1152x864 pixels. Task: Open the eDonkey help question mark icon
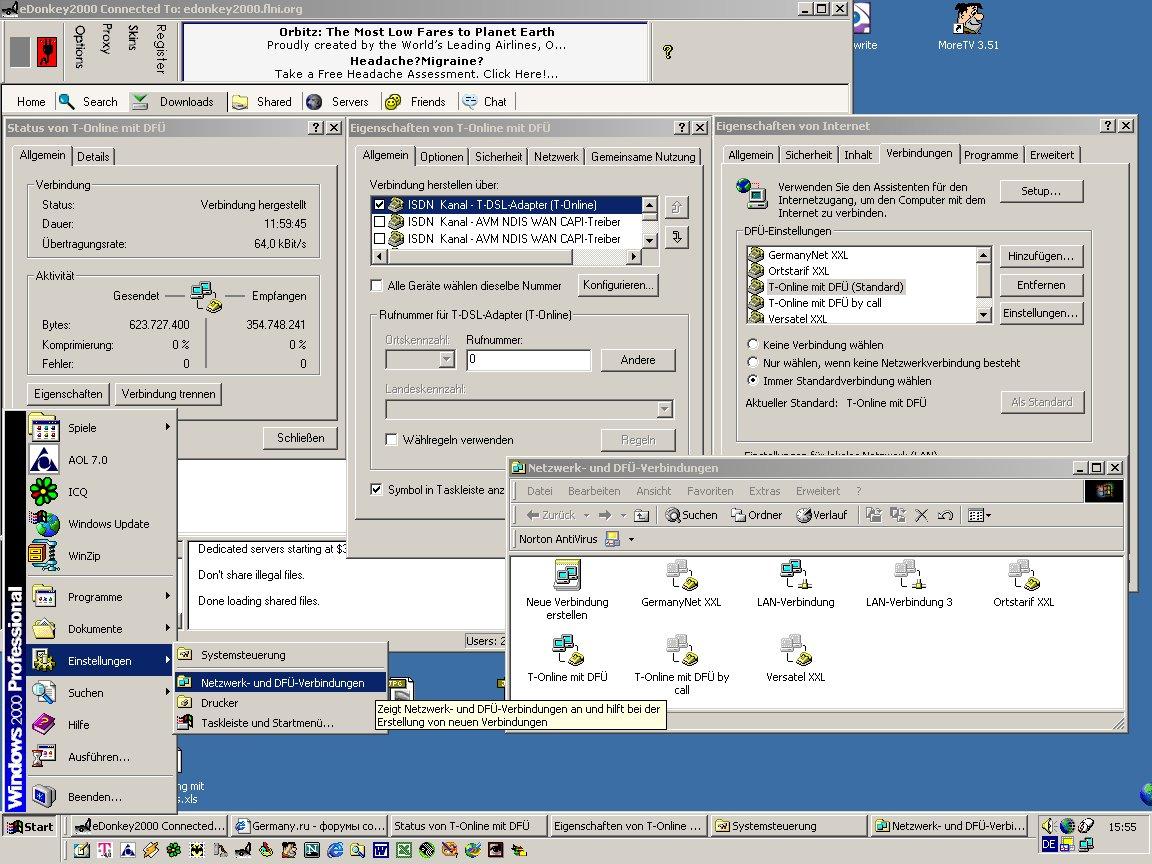pyautogui.click(x=668, y=51)
